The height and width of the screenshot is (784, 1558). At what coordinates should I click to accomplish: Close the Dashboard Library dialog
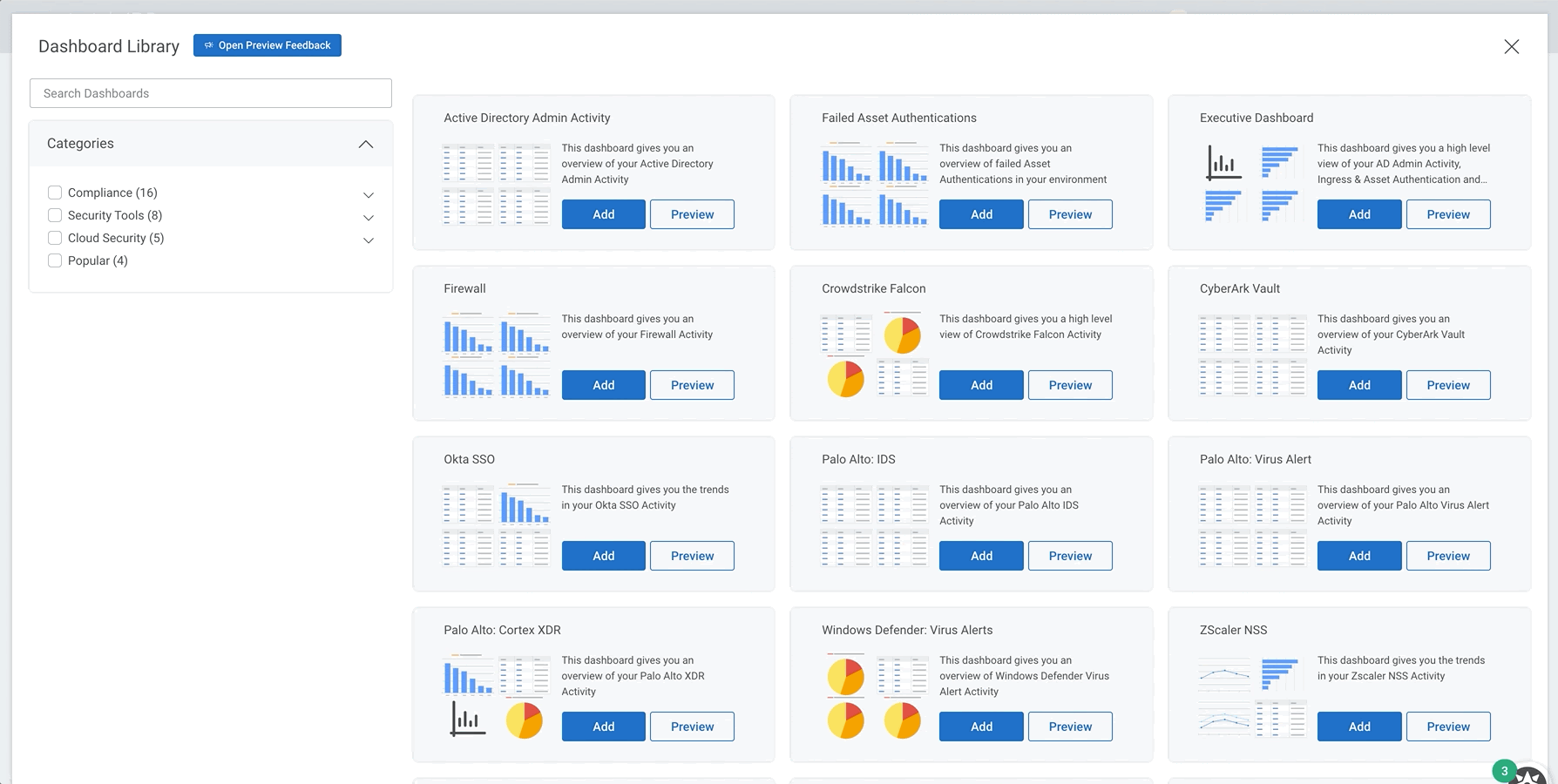point(1511,47)
